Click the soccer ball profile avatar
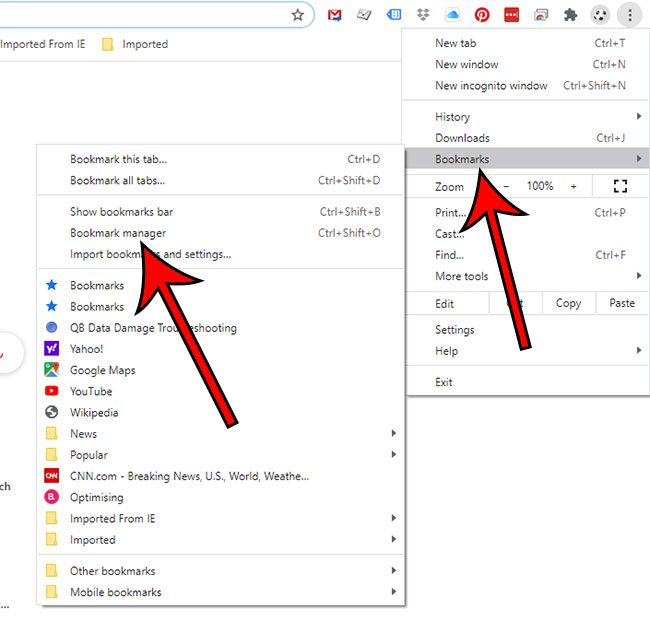Image resolution: width=650 pixels, height=633 pixels. point(599,15)
